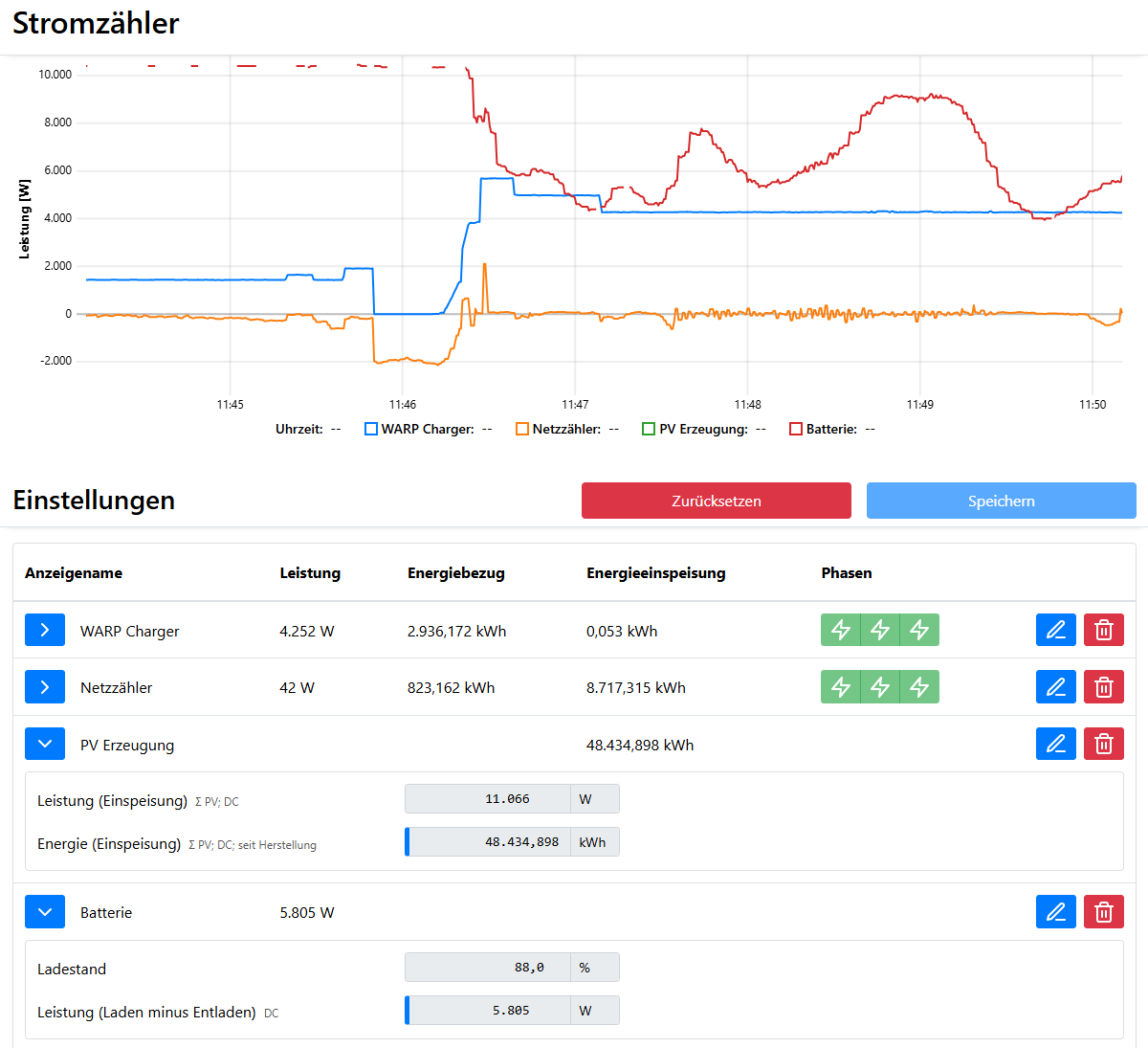Collapse the Batterie details section
1148x1048 pixels.
(45, 912)
